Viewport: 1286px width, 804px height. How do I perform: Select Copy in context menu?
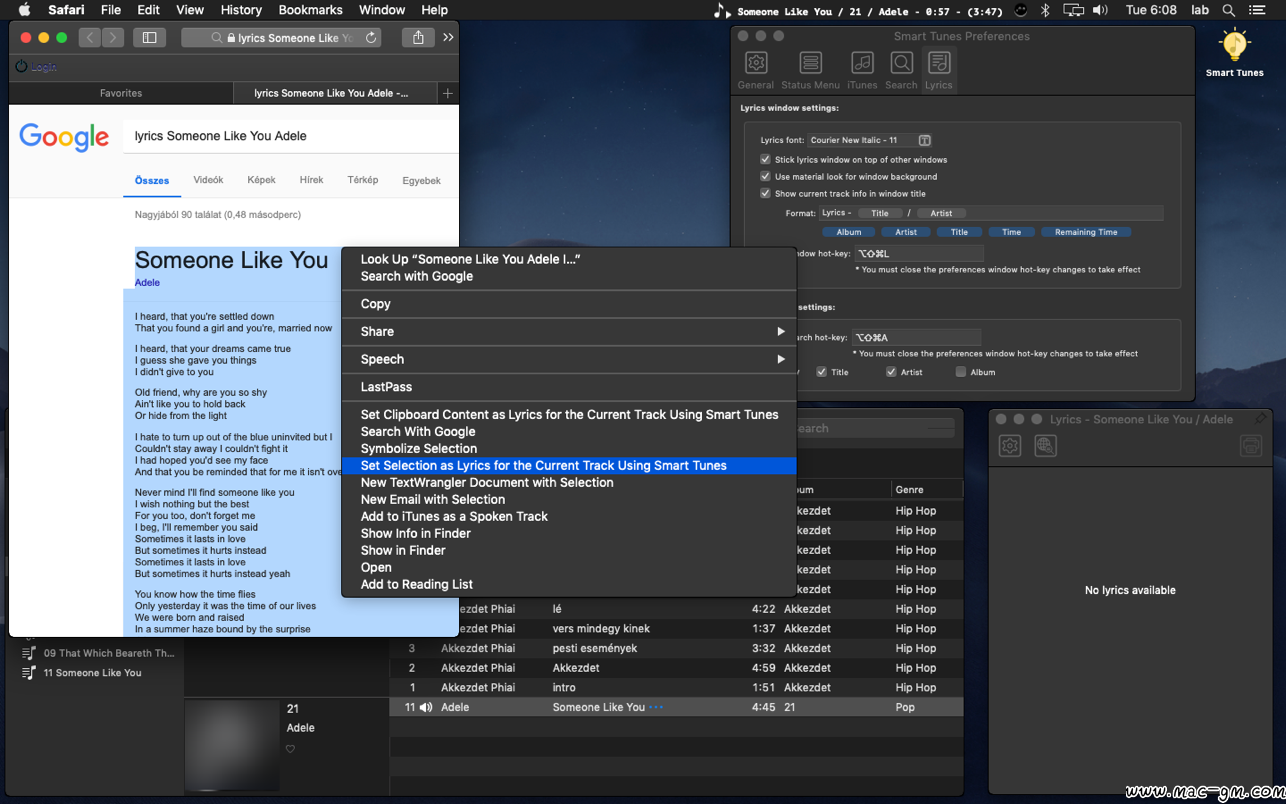(x=569, y=304)
